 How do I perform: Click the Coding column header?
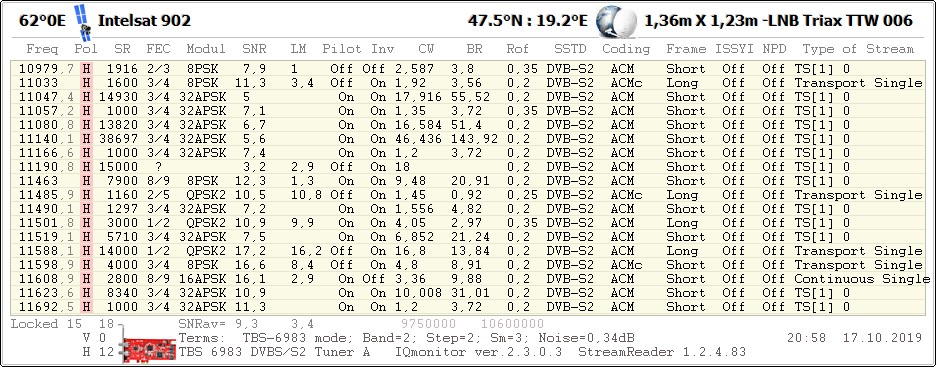[626, 50]
